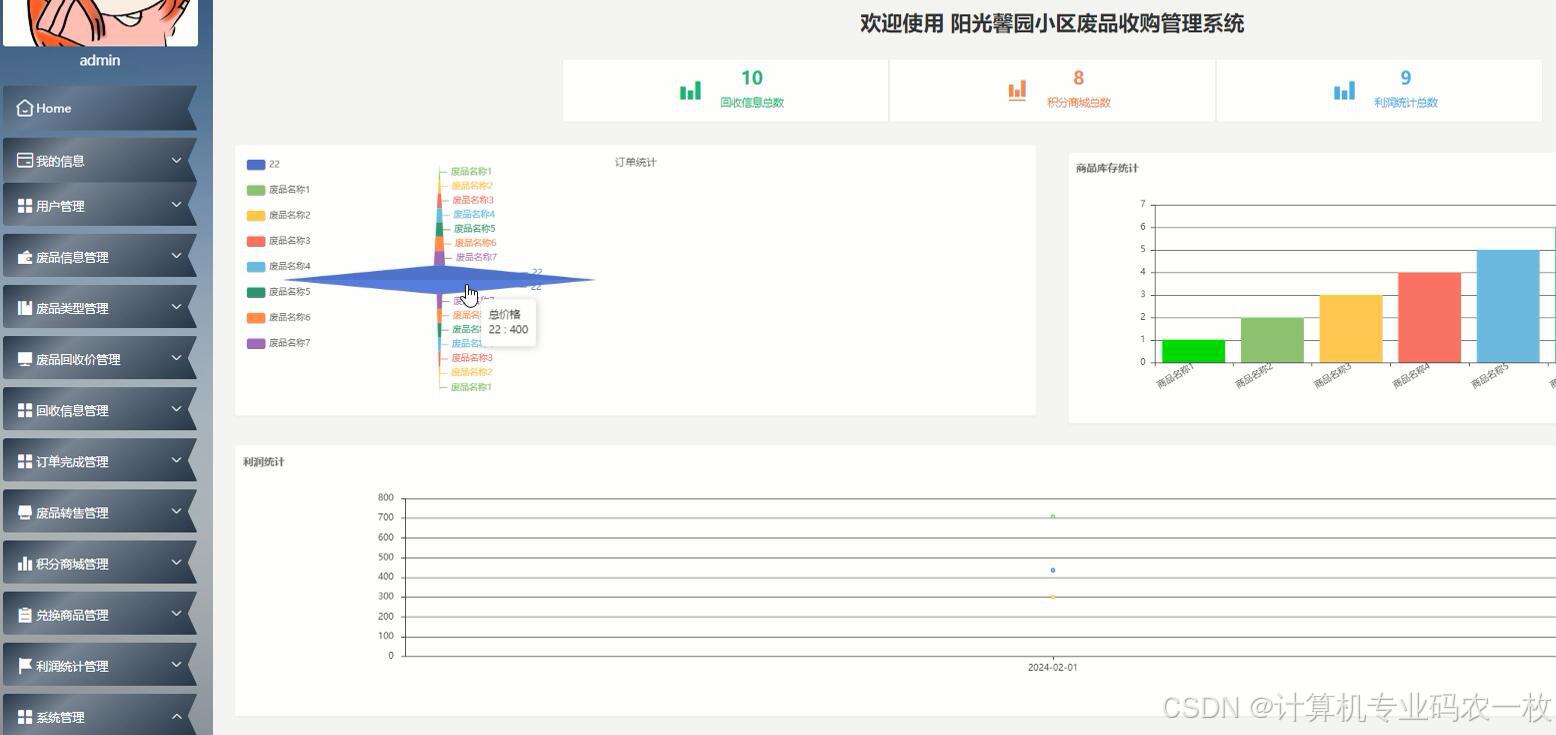Image resolution: width=1556 pixels, height=735 pixels.
Task: Click the blue bar-chart icon beside 利润统计总数
Action: (1343, 90)
